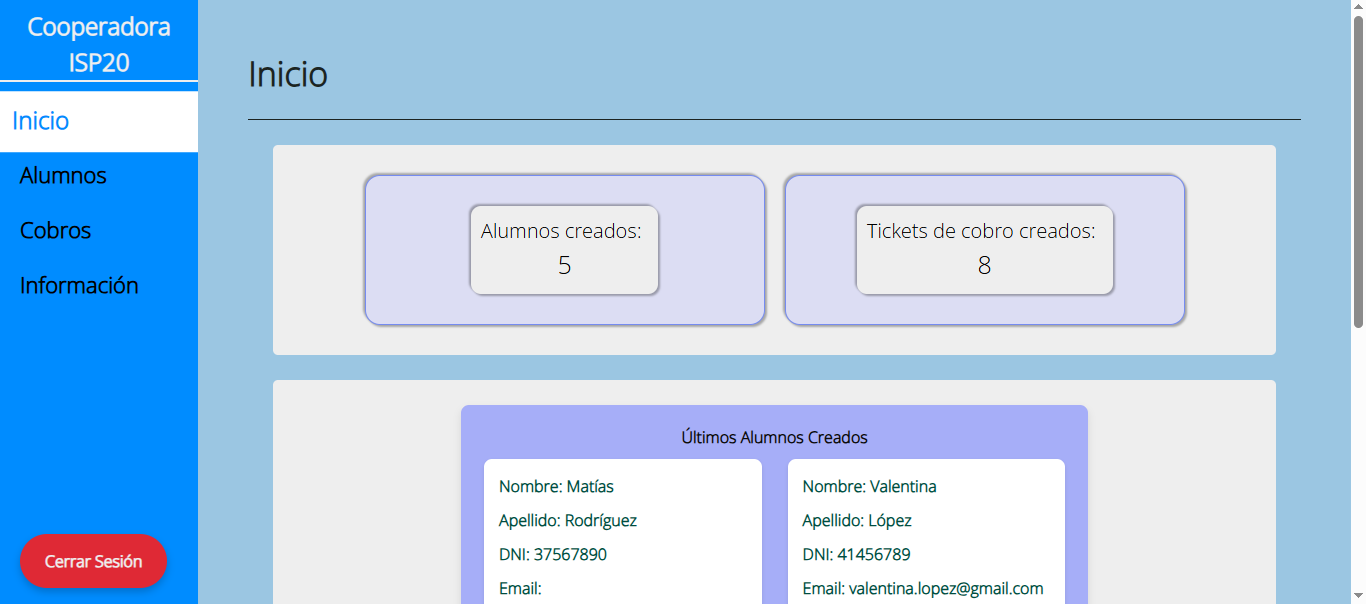Click the page vertical scrollbar thumb
Screen dimensions: 1366x604
click(x=1358, y=170)
